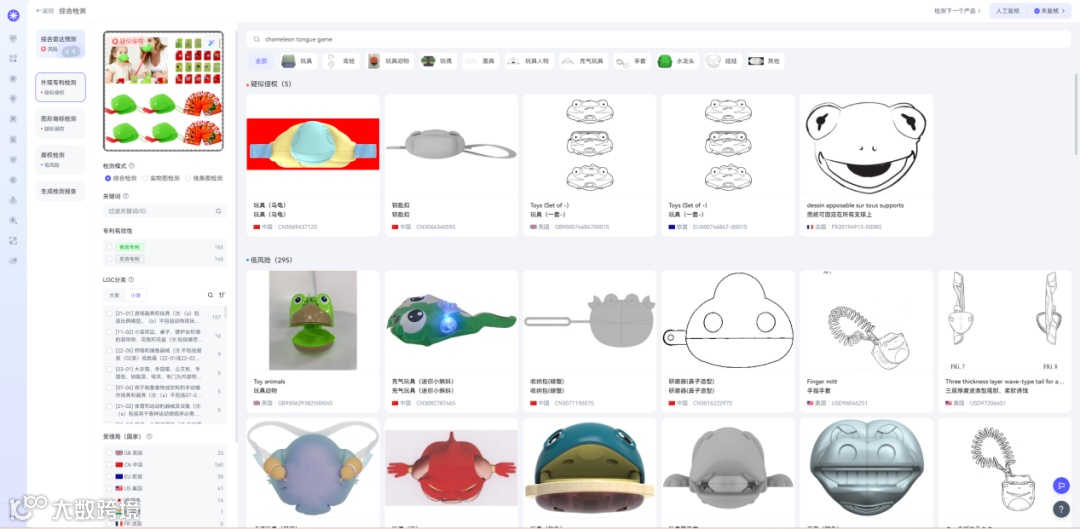The image size is (1080, 529).
Task: Open 版权检测 section
Action: tap(61, 160)
